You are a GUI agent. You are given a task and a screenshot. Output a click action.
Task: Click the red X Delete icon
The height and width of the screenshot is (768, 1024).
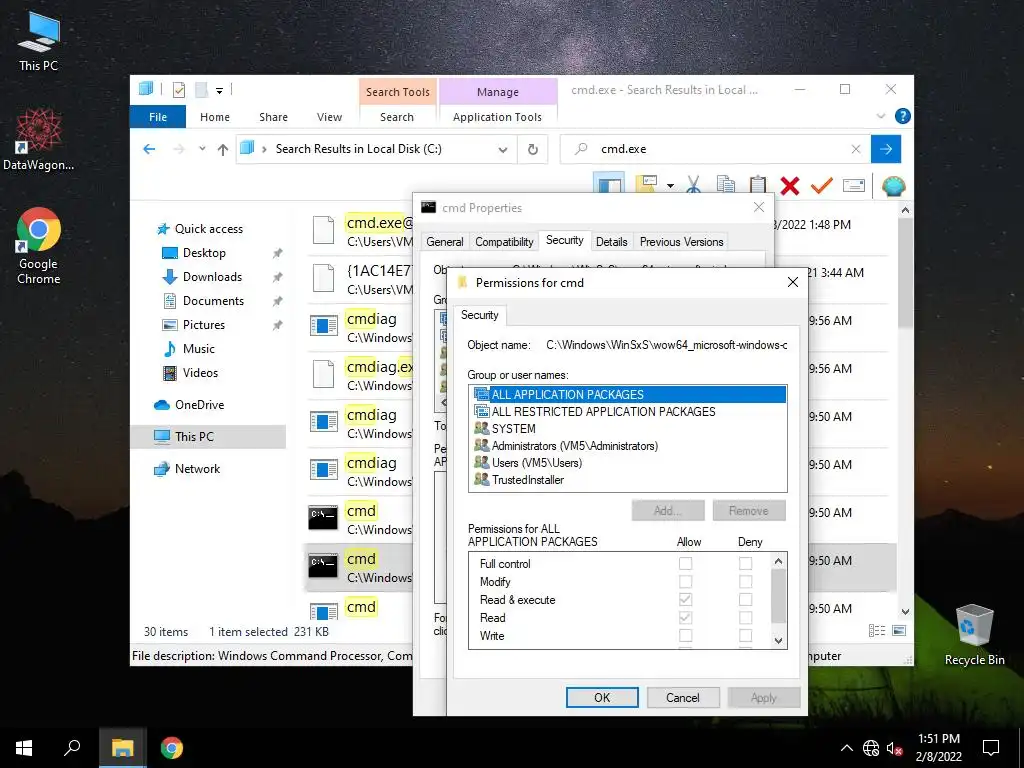click(790, 185)
